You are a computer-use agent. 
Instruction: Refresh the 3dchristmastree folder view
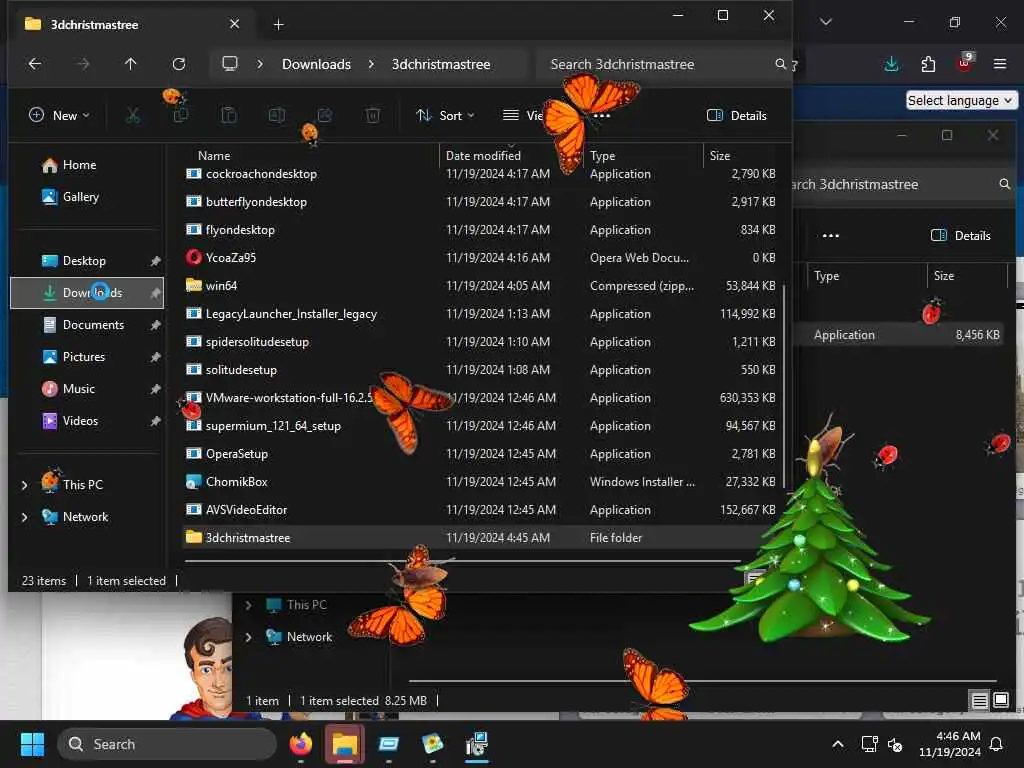(x=179, y=64)
